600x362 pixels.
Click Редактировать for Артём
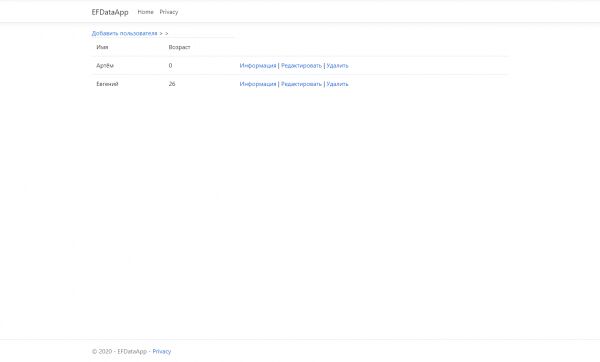pos(301,65)
